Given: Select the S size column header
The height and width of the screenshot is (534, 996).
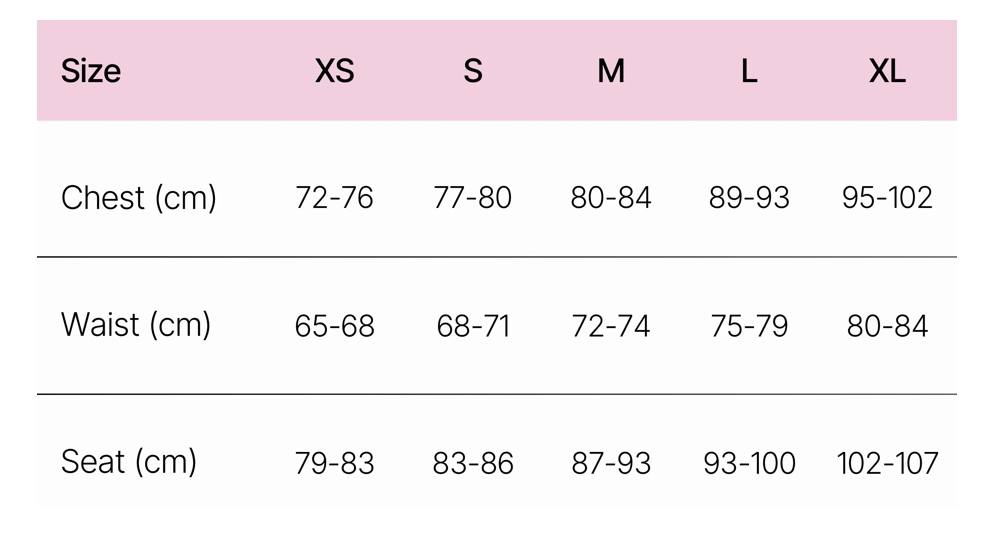Looking at the screenshot, I should (x=473, y=71).
